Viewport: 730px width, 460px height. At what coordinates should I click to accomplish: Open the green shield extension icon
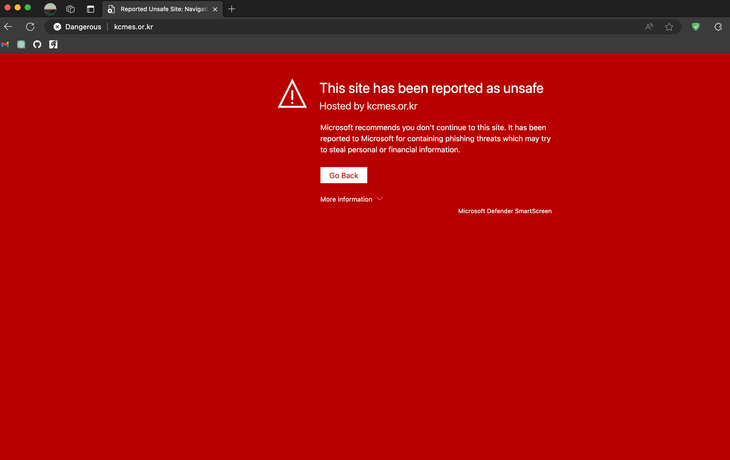pos(696,27)
